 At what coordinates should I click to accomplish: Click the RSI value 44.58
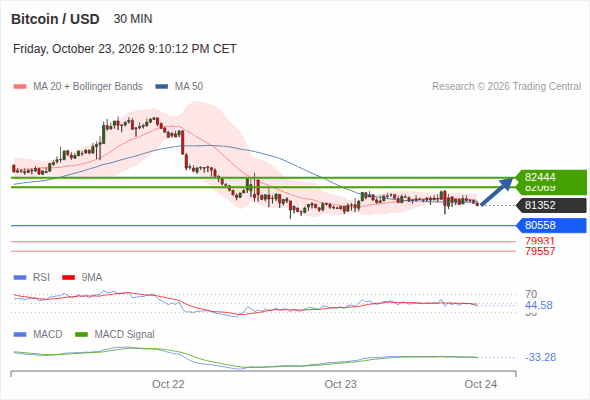click(x=539, y=305)
